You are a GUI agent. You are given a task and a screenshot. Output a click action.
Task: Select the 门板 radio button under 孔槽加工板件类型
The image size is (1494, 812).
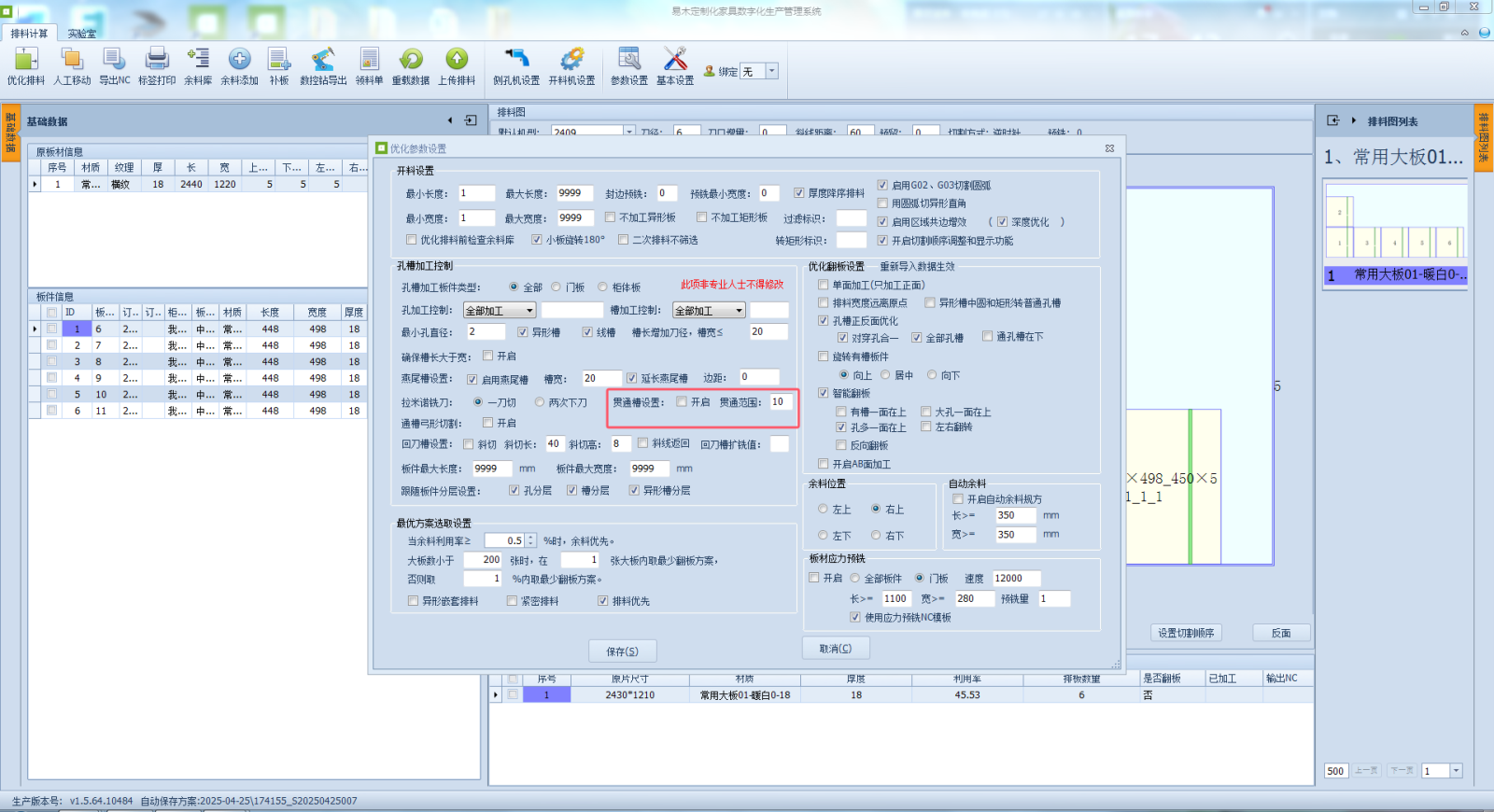point(557,287)
